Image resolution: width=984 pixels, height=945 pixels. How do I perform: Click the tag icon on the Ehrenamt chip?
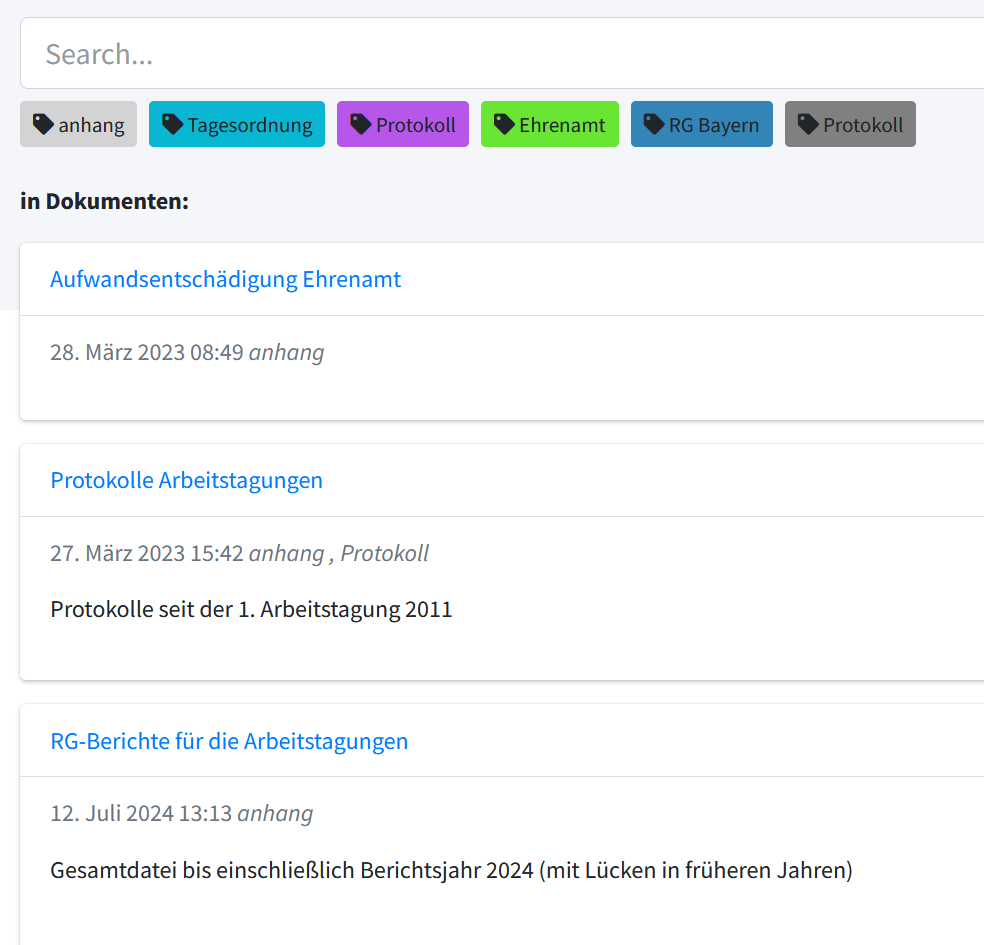pyautogui.click(x=503, y=123)
